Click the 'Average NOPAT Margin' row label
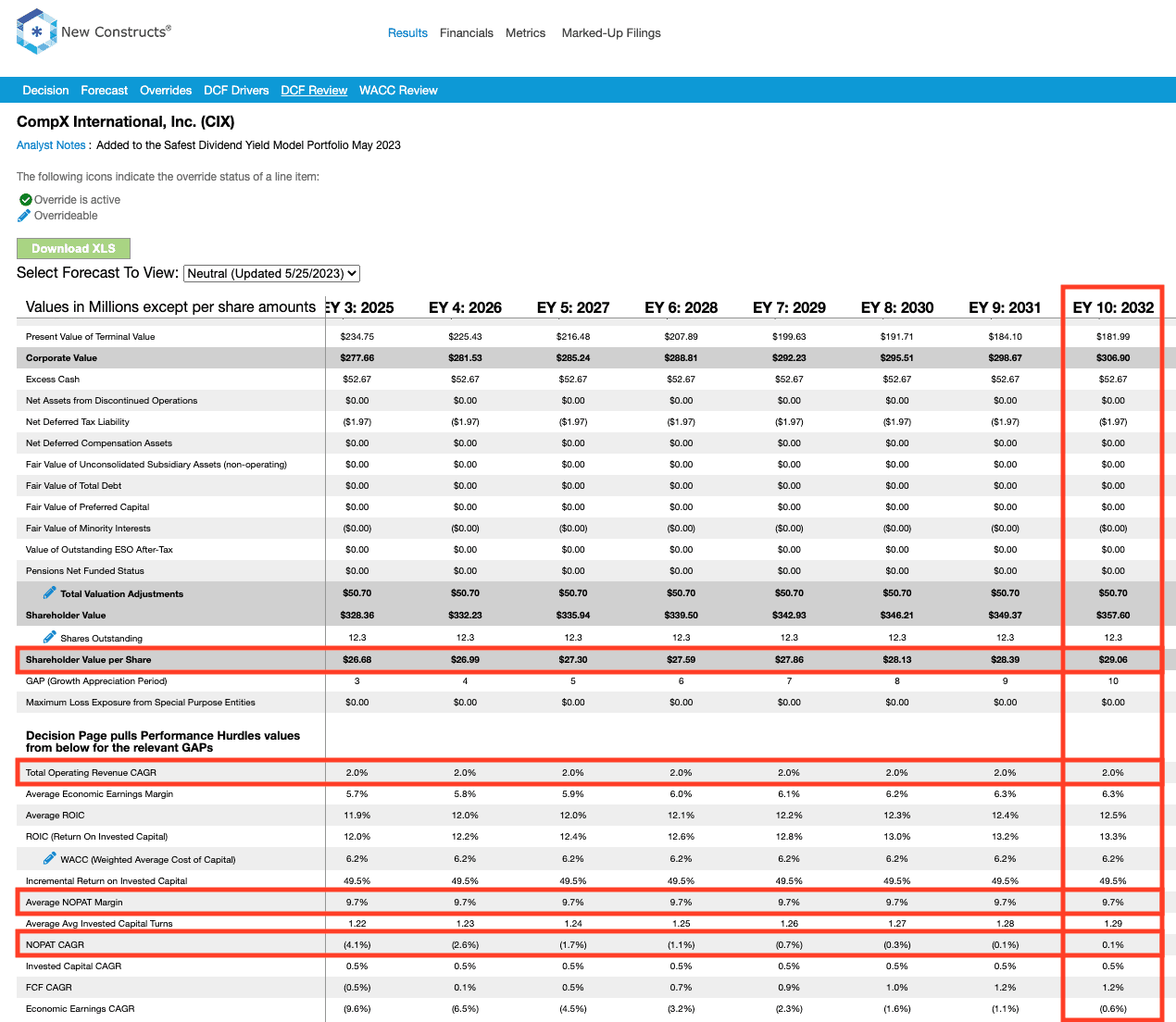The height and width of the screenshot is (1022, 1176). click(x=74, y=903)
